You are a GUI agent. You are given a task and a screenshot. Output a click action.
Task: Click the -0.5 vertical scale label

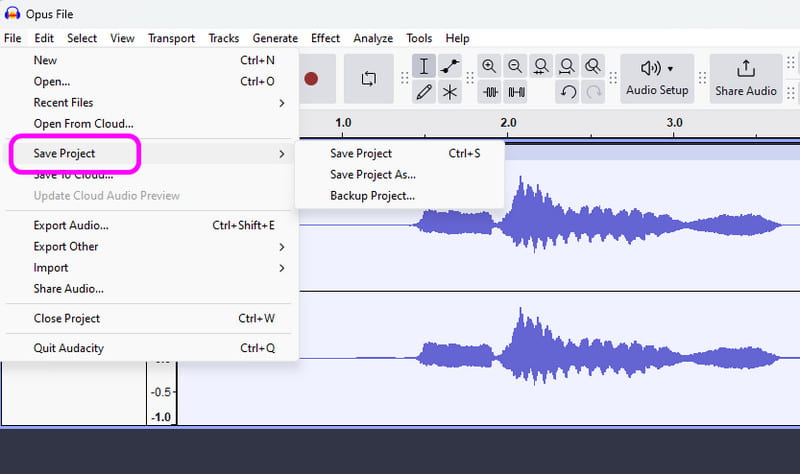click(161, 392)
